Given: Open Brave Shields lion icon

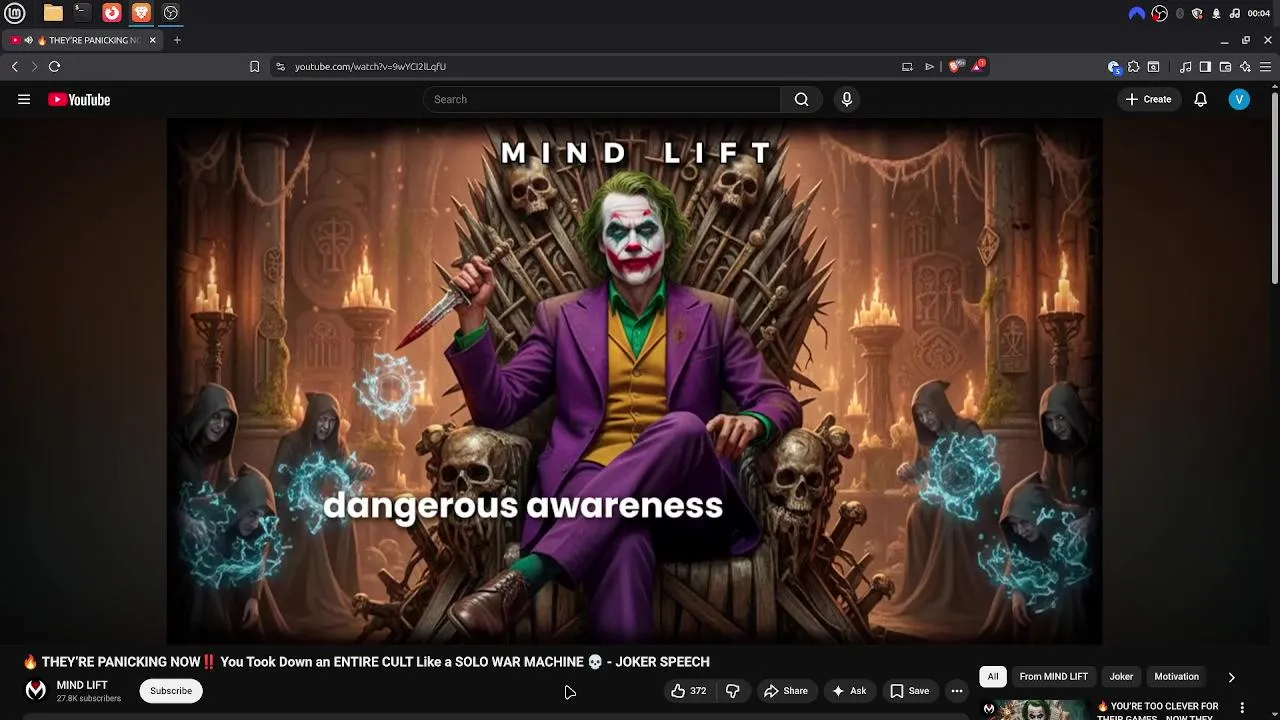Looking at the screenshot, I should pyautogui.click(x=955, y=66).
